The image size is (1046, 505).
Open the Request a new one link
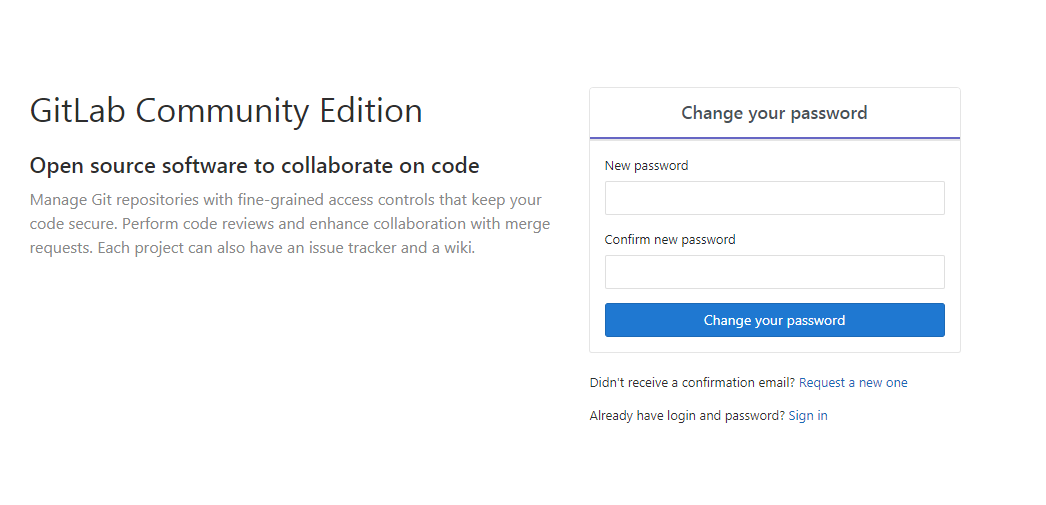tap(853, 382)
